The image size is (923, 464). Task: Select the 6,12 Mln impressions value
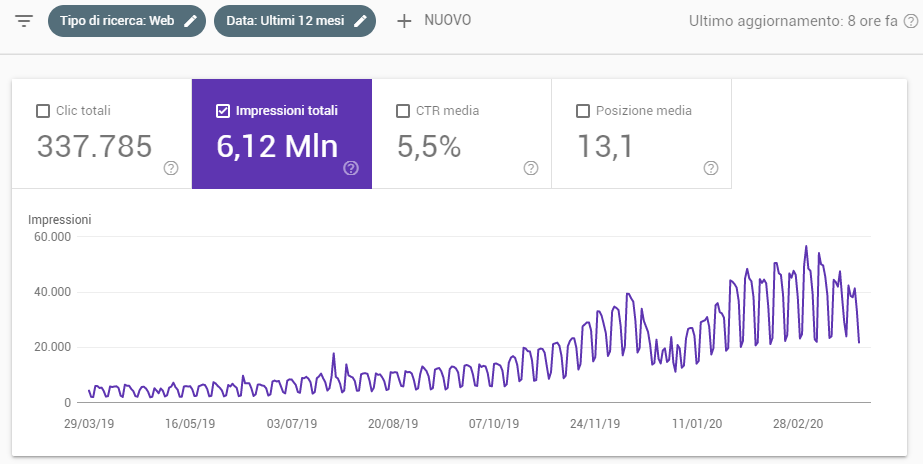[x=277, y=146]
